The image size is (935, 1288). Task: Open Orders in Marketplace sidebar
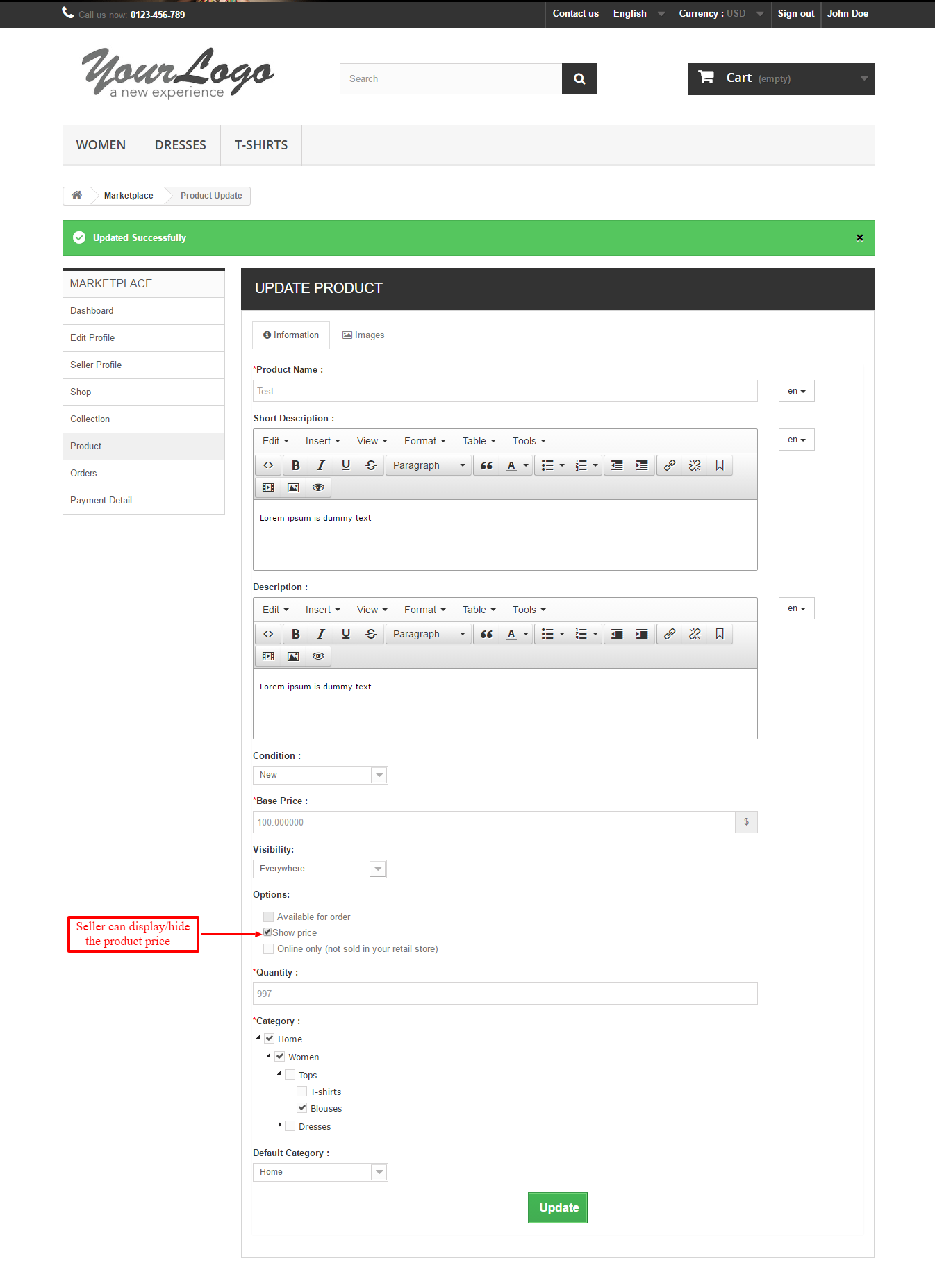click(83, 474)
